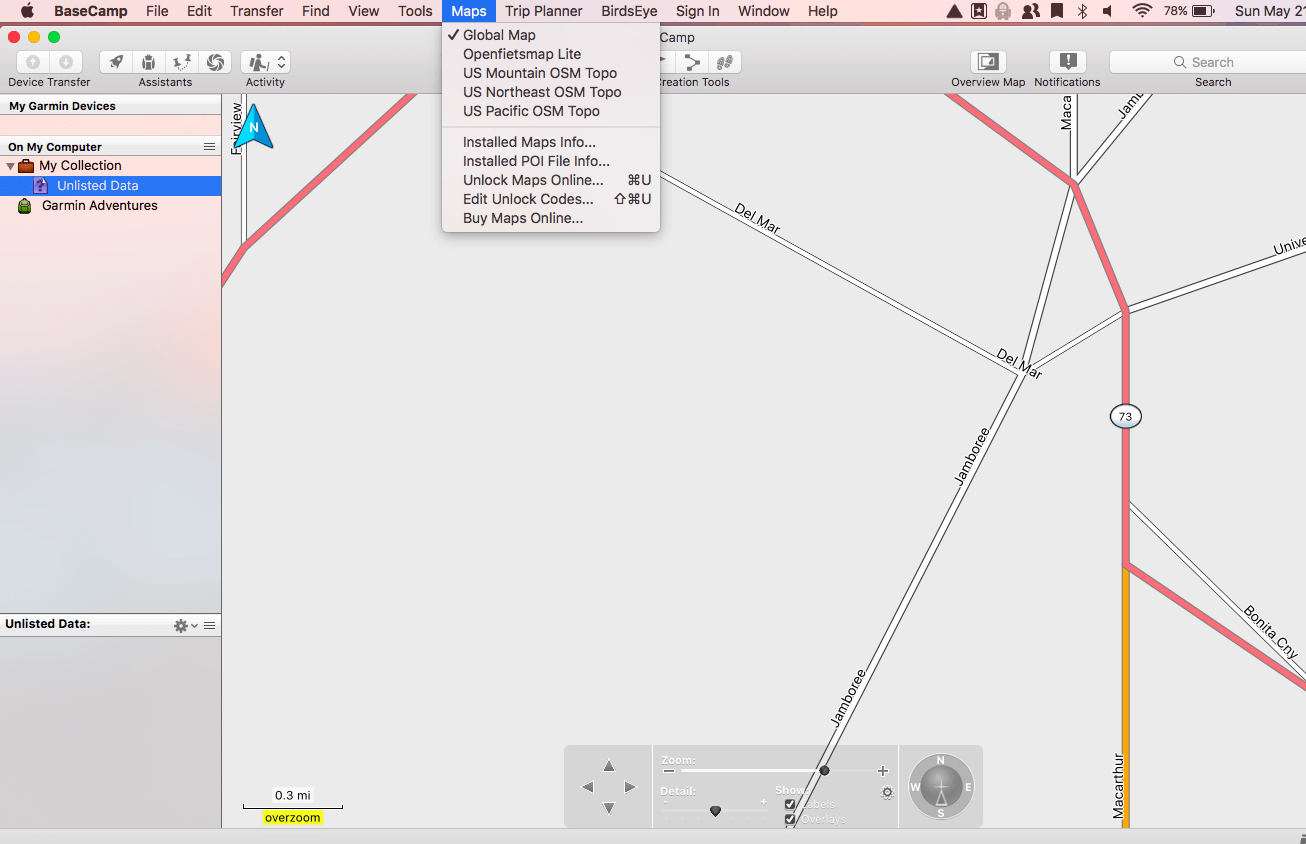Image resolution: width=1306 pixels, height=844 pixels.
Task: Enable the Labels checkbox
Action: (x=790, y=803)
